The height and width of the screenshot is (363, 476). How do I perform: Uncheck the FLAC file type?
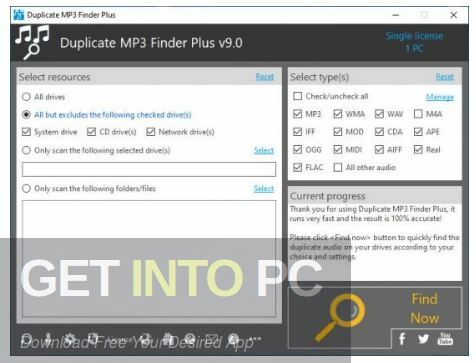click(x=297, y=167)
